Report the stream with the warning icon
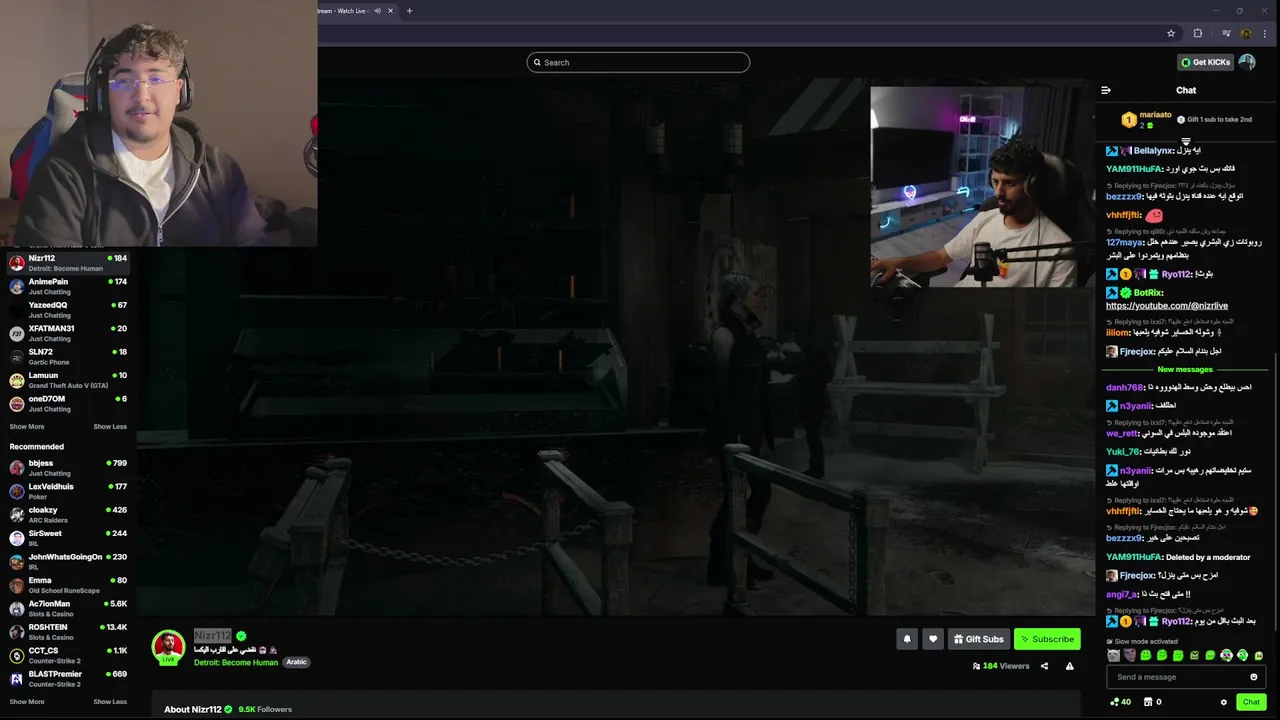The height and width of the screenshot is (720, 1280). coord(1069,666)
